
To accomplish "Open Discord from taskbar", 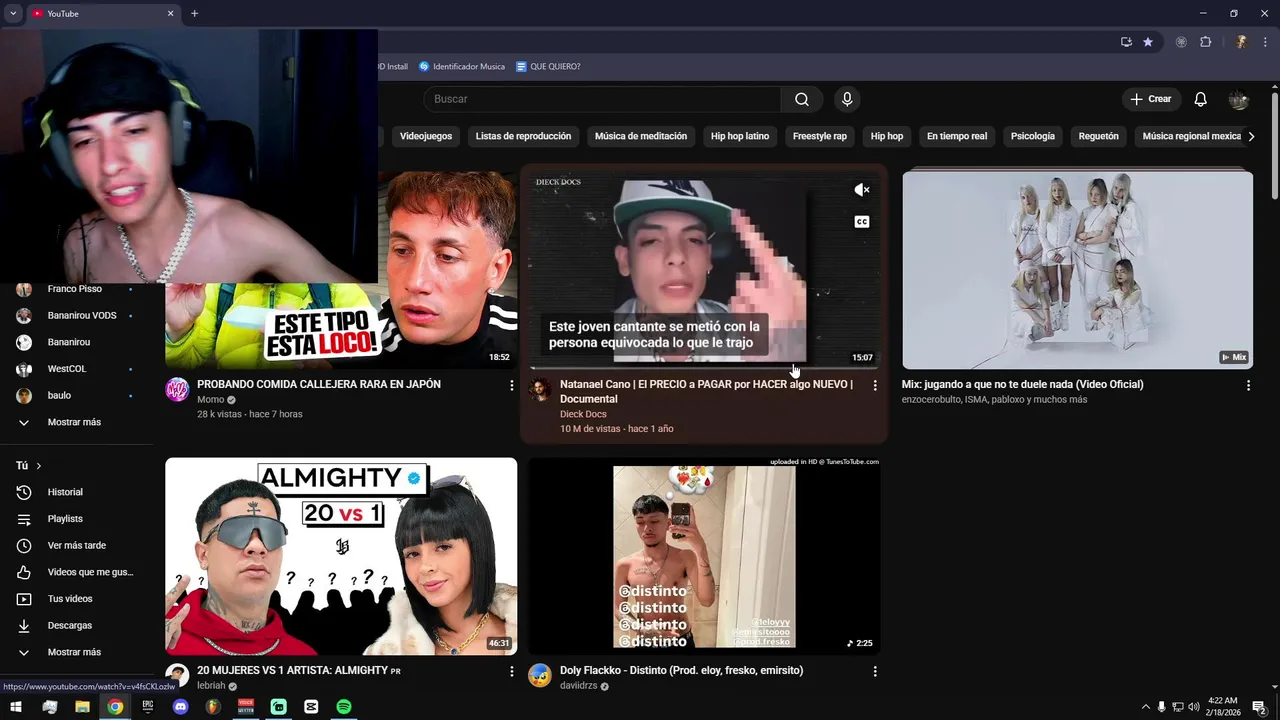I will pos(180,706).
